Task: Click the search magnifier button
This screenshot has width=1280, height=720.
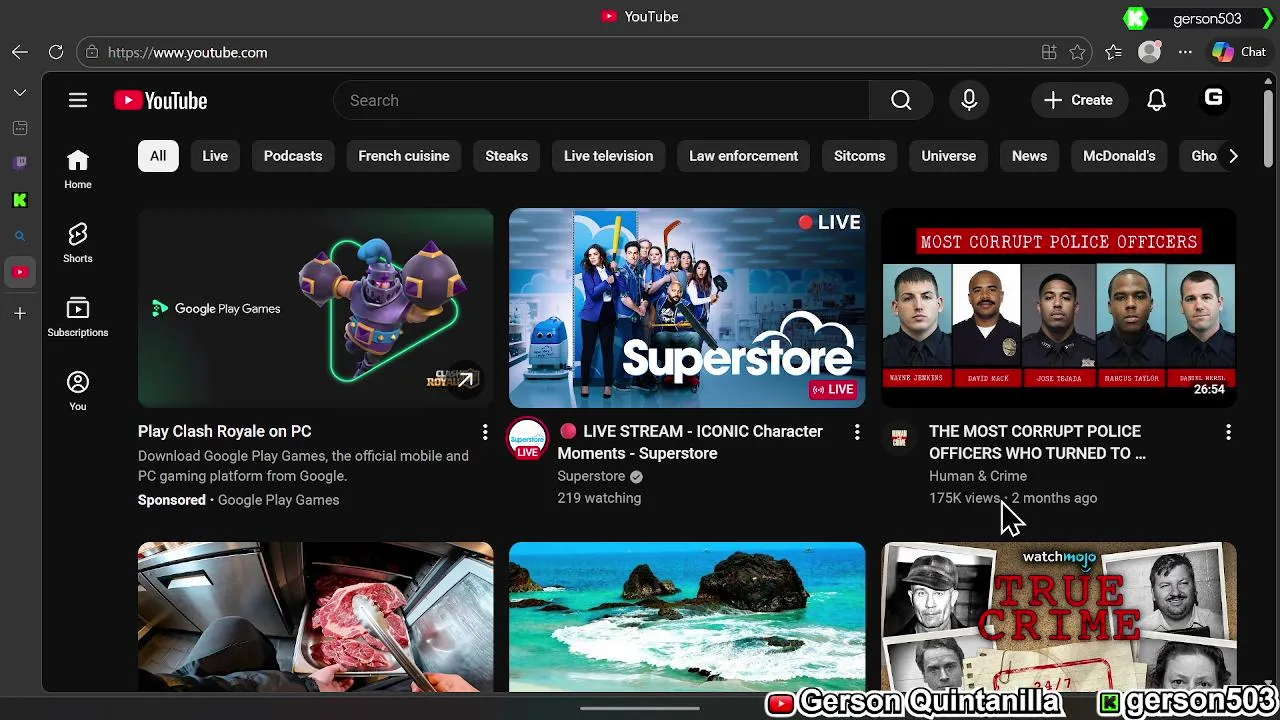Action: pyautogui.click(x=901, y=100)
